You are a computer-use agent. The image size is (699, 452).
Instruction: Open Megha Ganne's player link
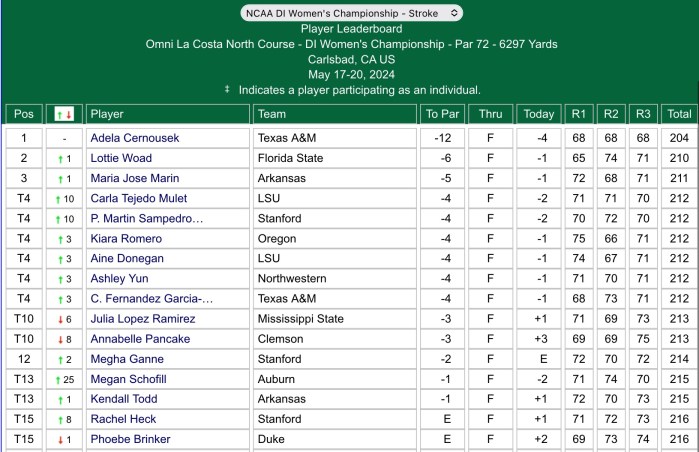126,359
